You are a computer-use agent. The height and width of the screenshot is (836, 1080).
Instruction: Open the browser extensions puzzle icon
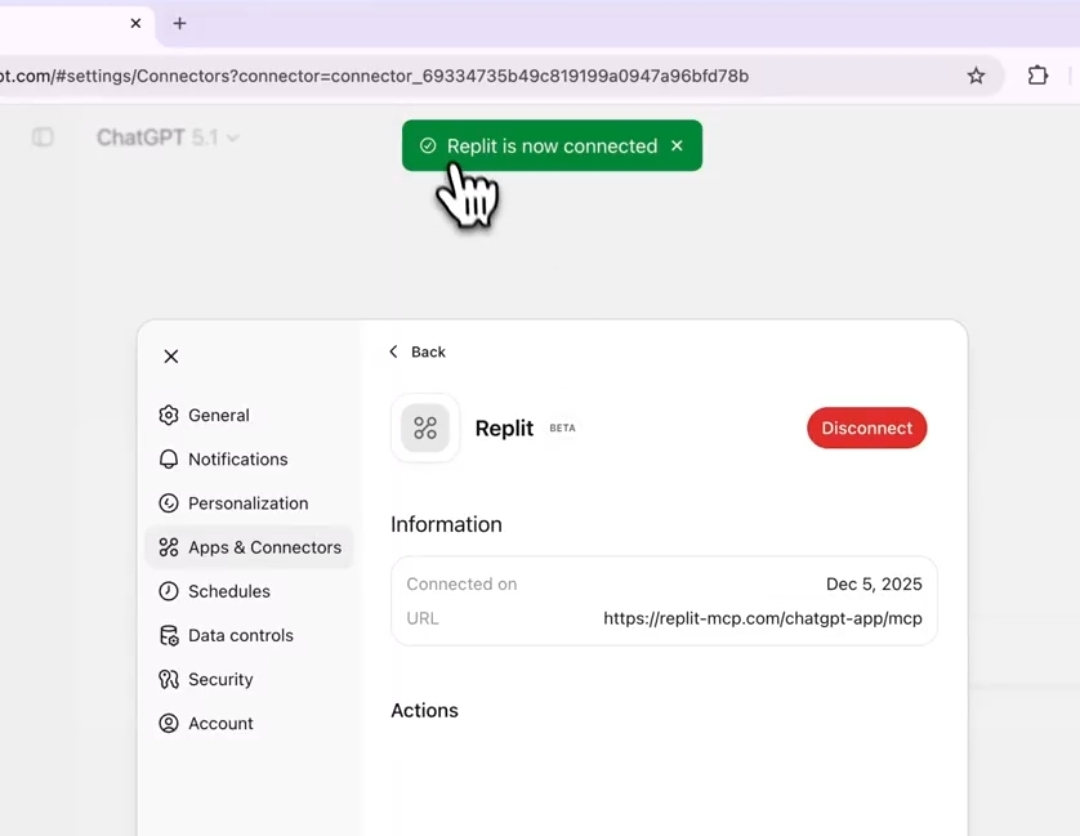coord(1038,76)
